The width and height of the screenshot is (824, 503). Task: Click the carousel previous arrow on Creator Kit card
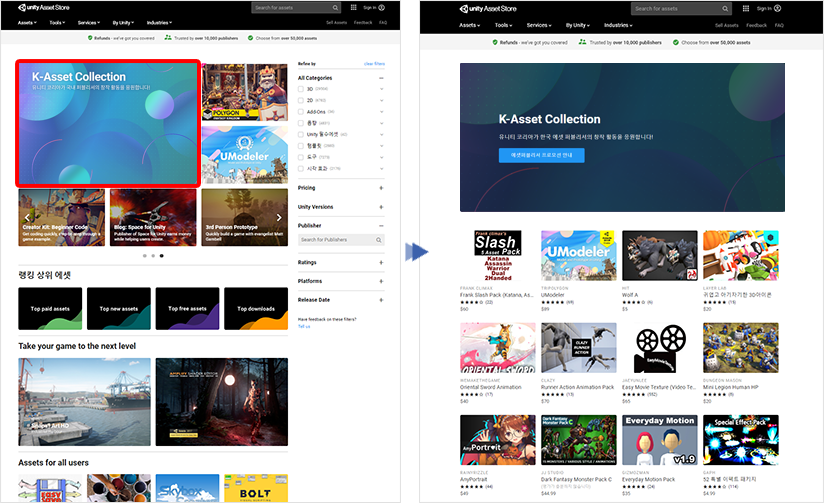click(27, 217)
